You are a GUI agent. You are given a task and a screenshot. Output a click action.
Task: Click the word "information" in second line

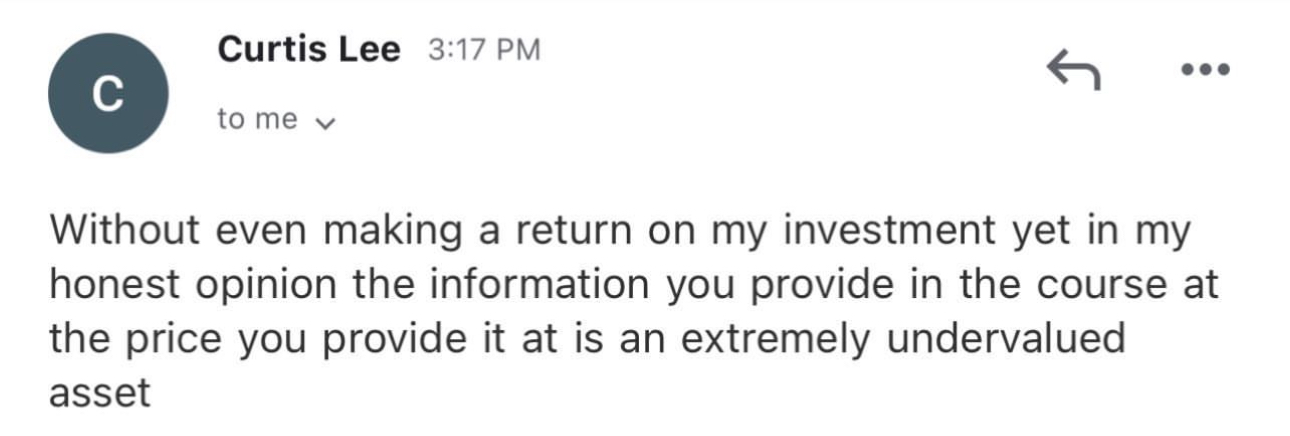[x=525, y=287]
